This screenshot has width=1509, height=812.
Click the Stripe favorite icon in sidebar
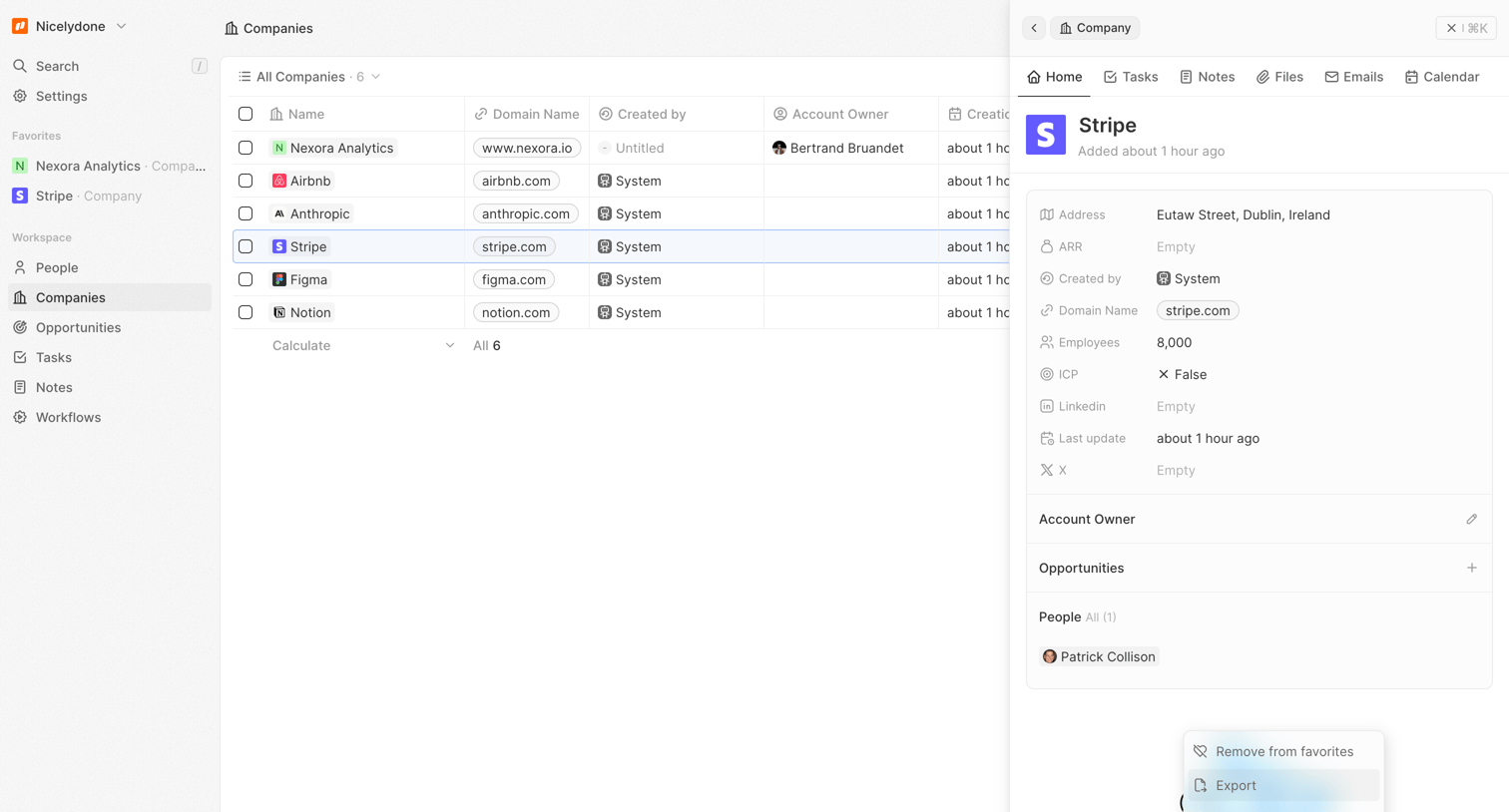point(20,196)
